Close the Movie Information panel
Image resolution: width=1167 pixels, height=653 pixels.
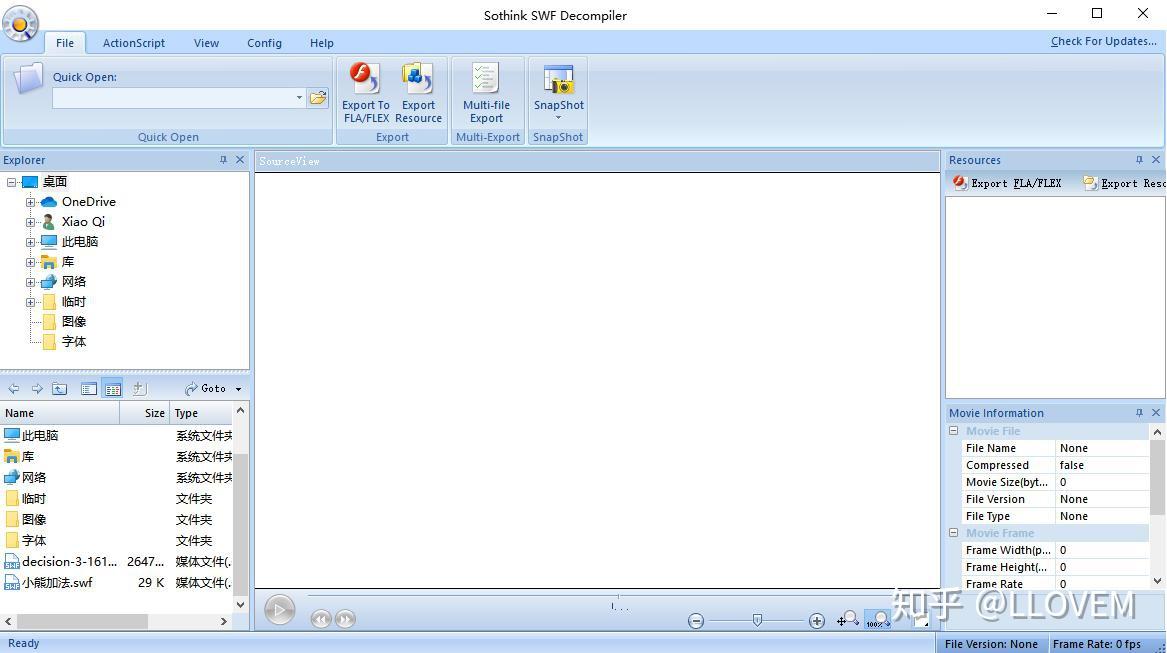pyautogui.click(x=1156, y=412)
